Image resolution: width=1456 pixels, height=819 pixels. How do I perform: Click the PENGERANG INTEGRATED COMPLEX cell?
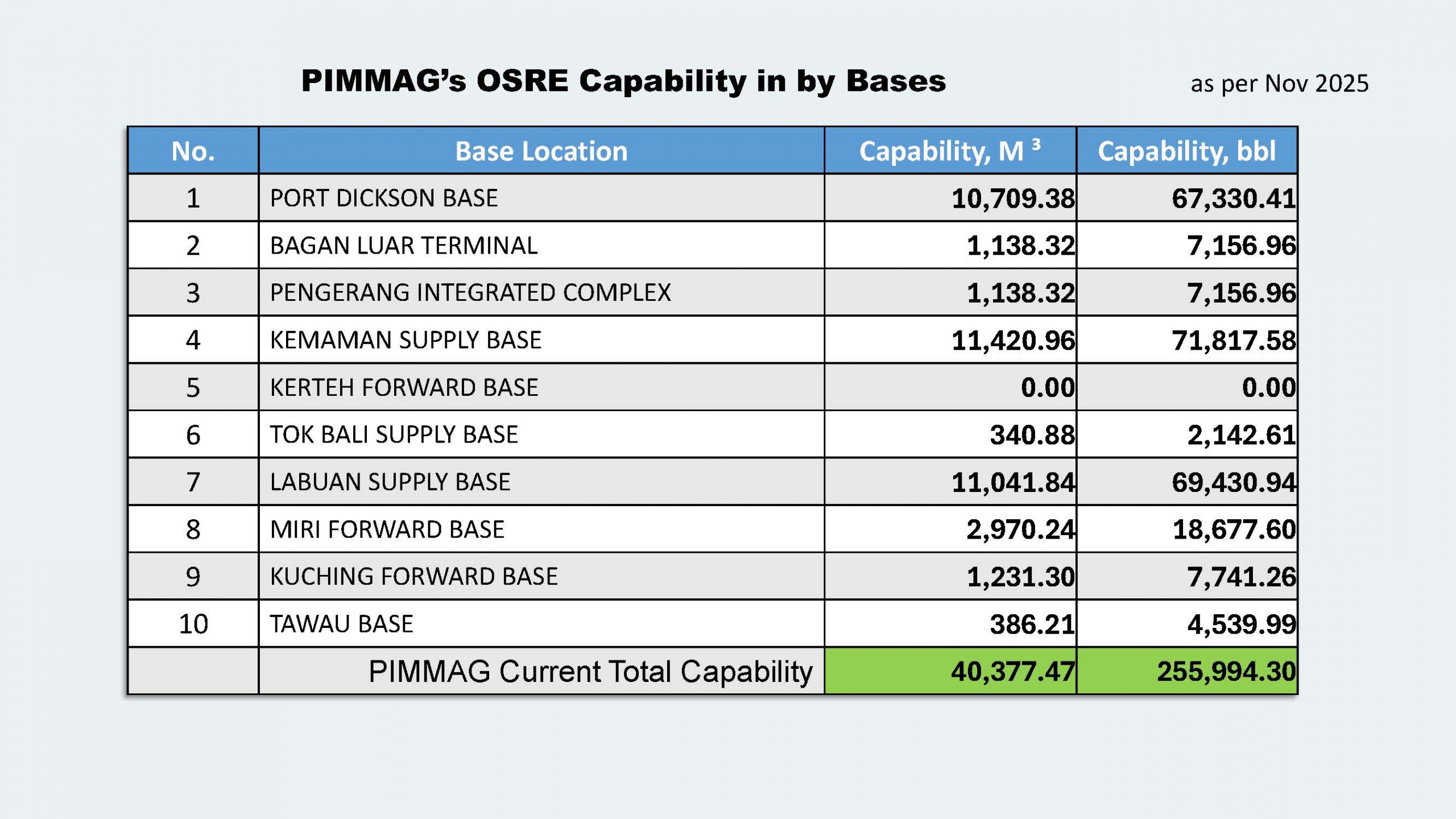coord(470,292)
